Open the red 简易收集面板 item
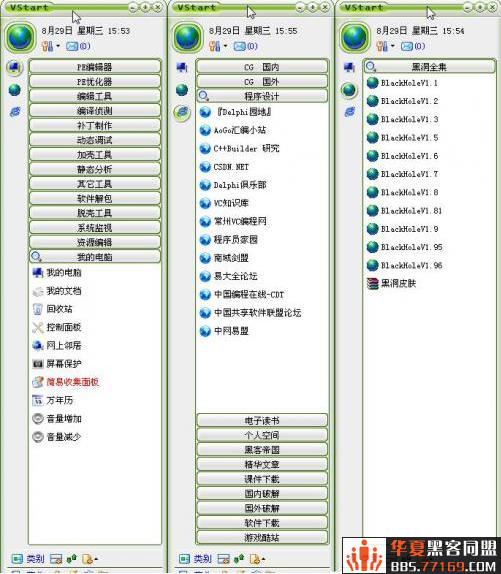This screenshot has width=501, height=574. [x=66, y=382]
